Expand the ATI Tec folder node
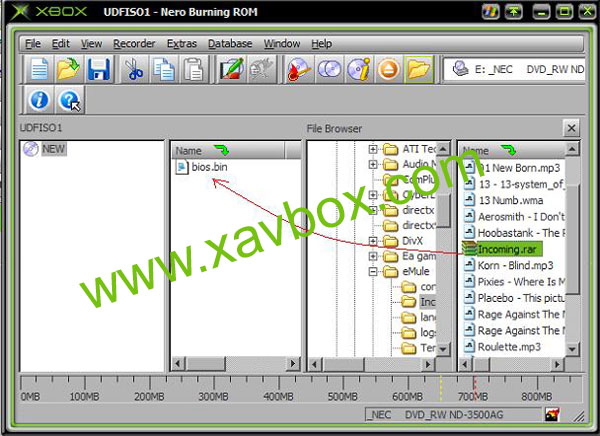600x436 pixels. point(374,150)
